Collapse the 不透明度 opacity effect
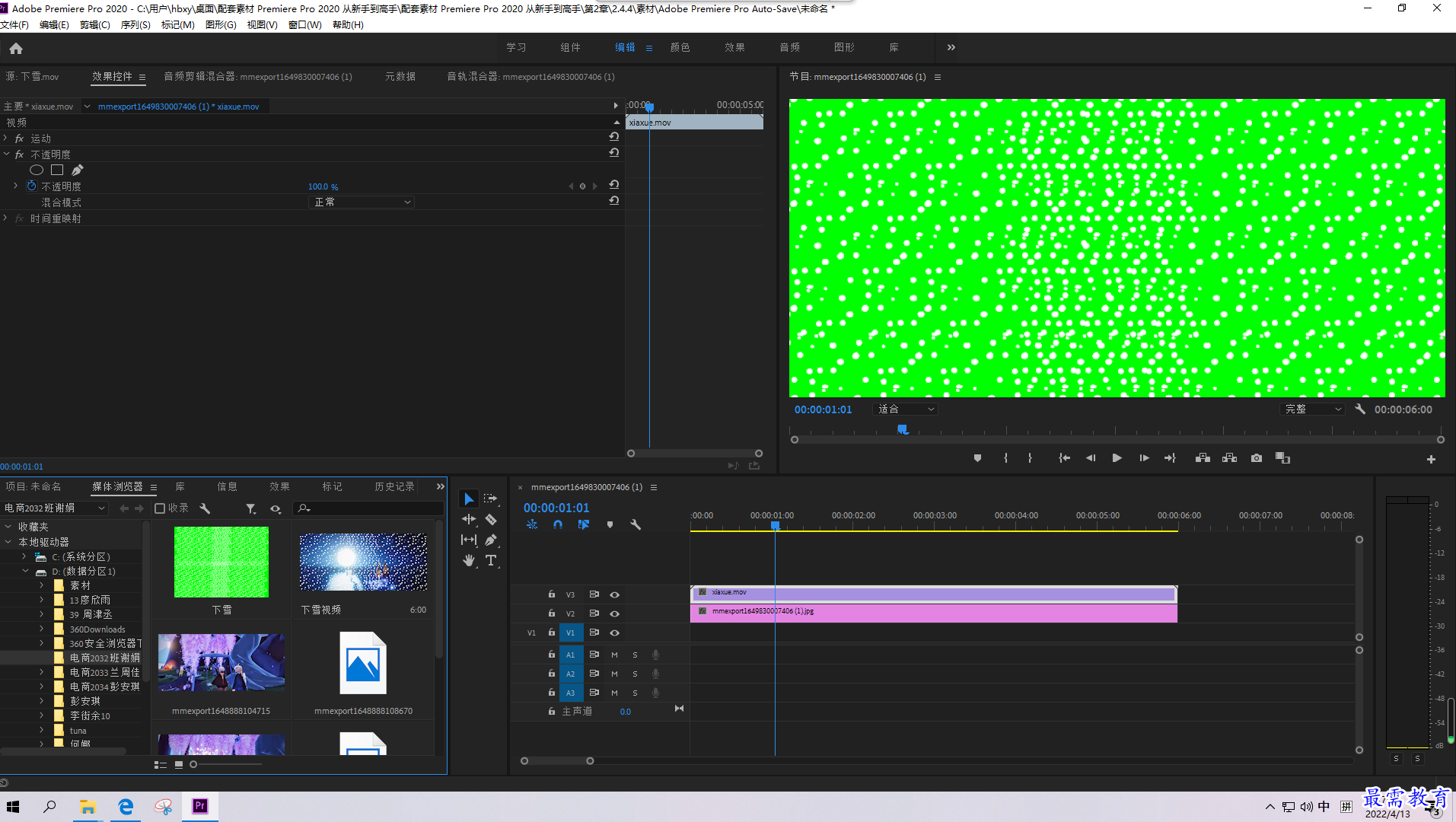 pyautogui.click(x=6, y=154)
